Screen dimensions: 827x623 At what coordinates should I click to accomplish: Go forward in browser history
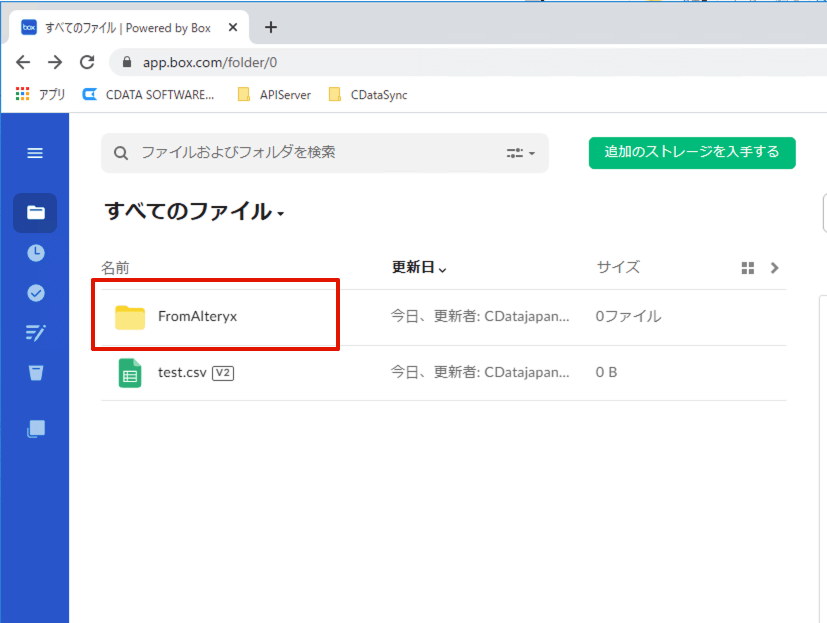[55, 62]
